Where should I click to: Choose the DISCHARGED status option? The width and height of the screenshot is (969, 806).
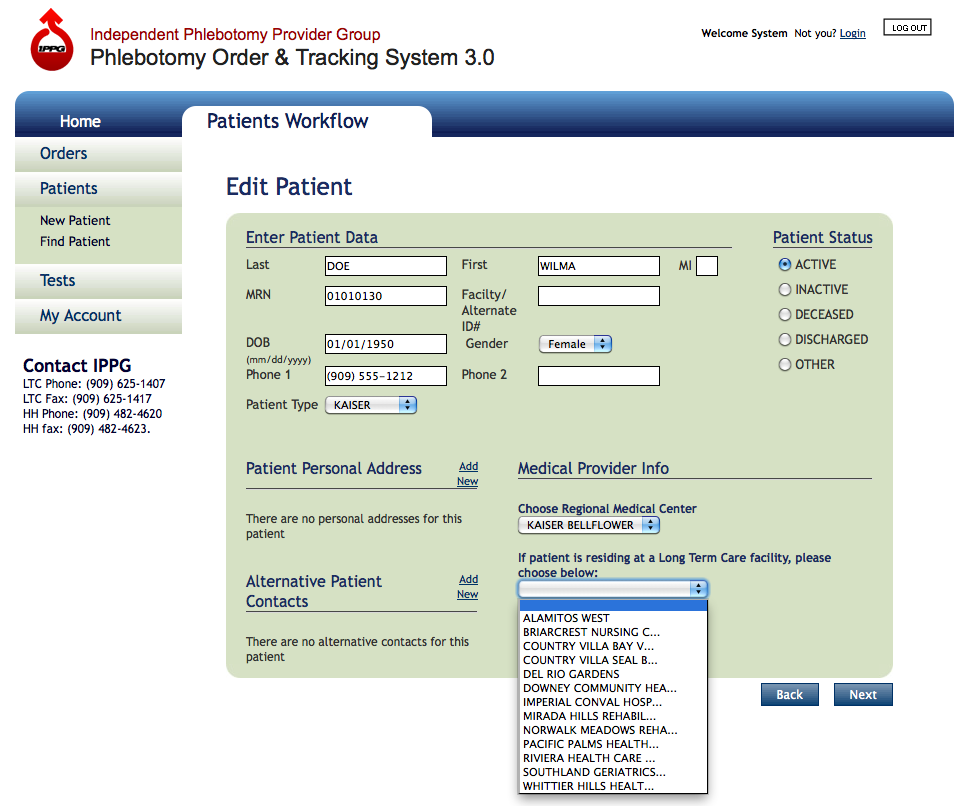point(785,340)
